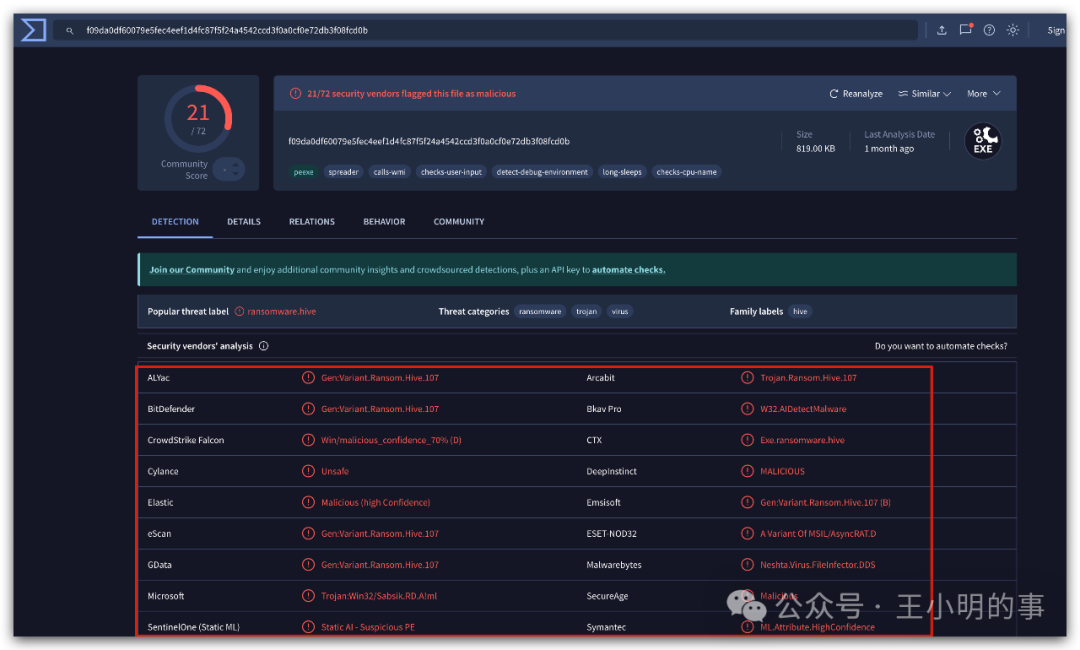Screen dimensions: 1080x650
Task: Expand the Similar dropdown
Action: 924,94
